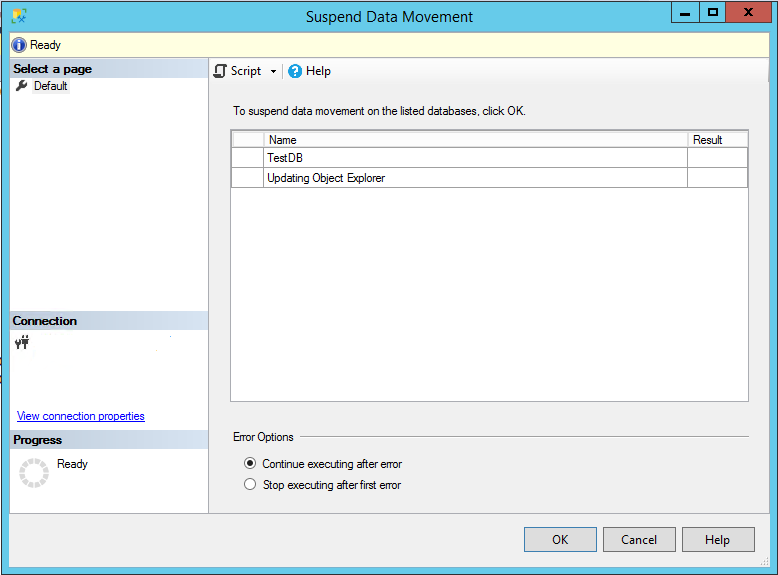Click the wrench icon beside Default

(x=22, y=86)
